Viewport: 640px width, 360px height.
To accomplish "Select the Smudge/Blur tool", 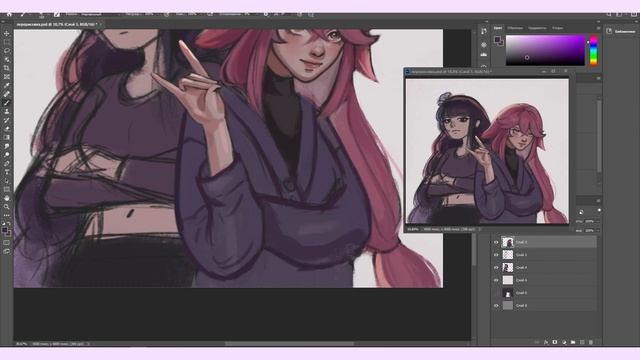I will tap(7, 146).
